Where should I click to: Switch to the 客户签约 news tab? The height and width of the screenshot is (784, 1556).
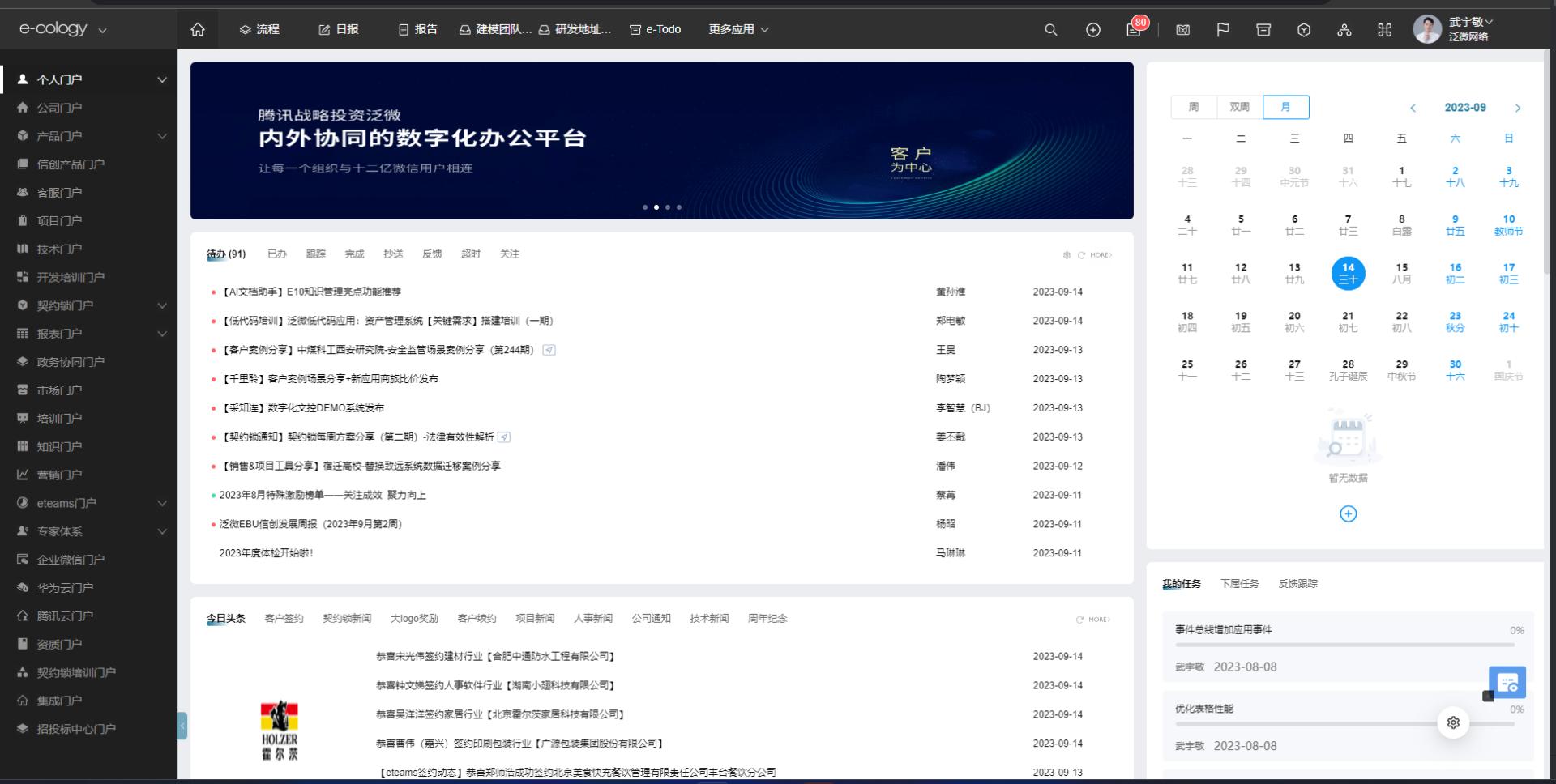[x=284, y=619]
